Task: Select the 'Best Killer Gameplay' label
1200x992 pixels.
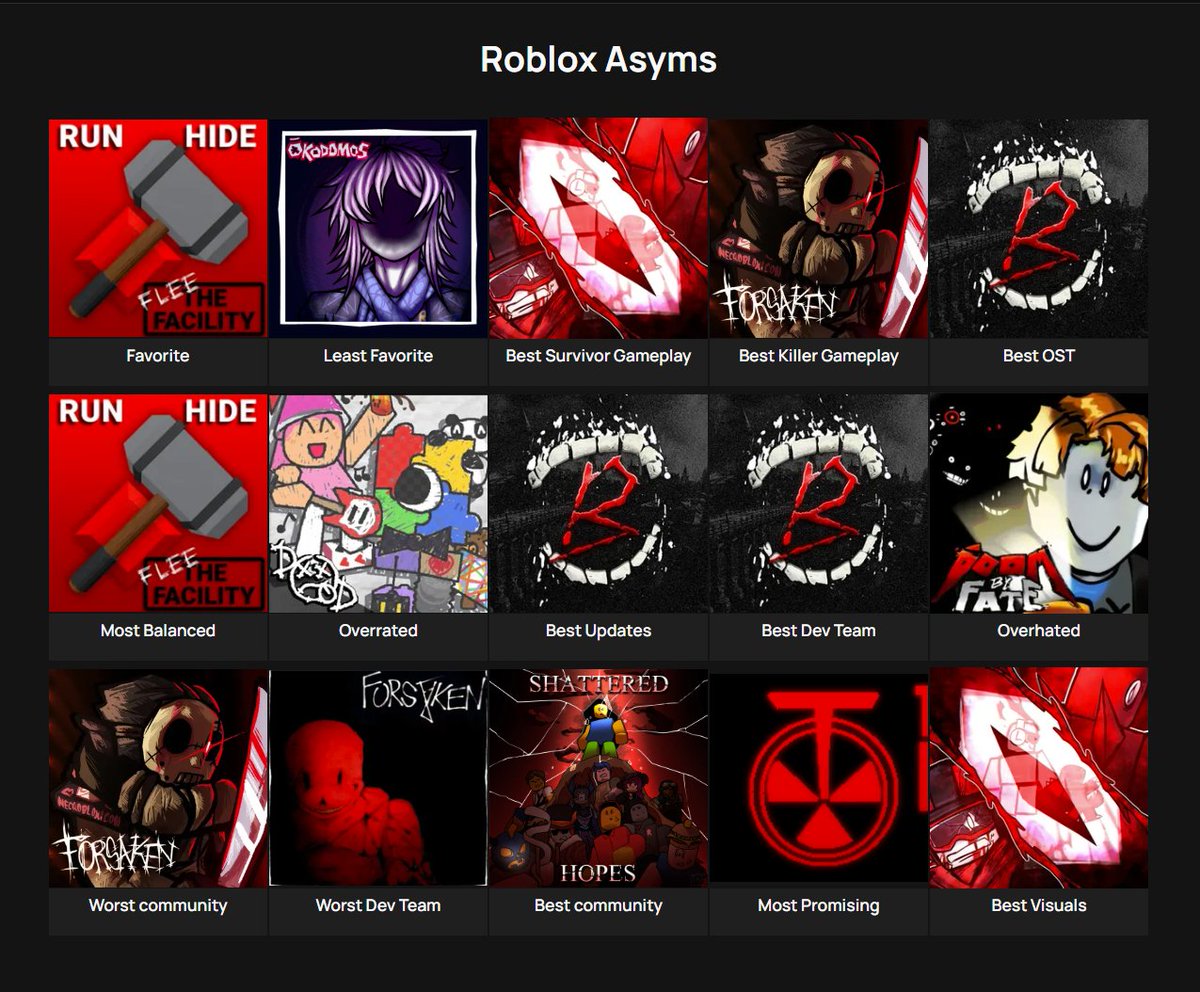Action: tap(818, 356)
